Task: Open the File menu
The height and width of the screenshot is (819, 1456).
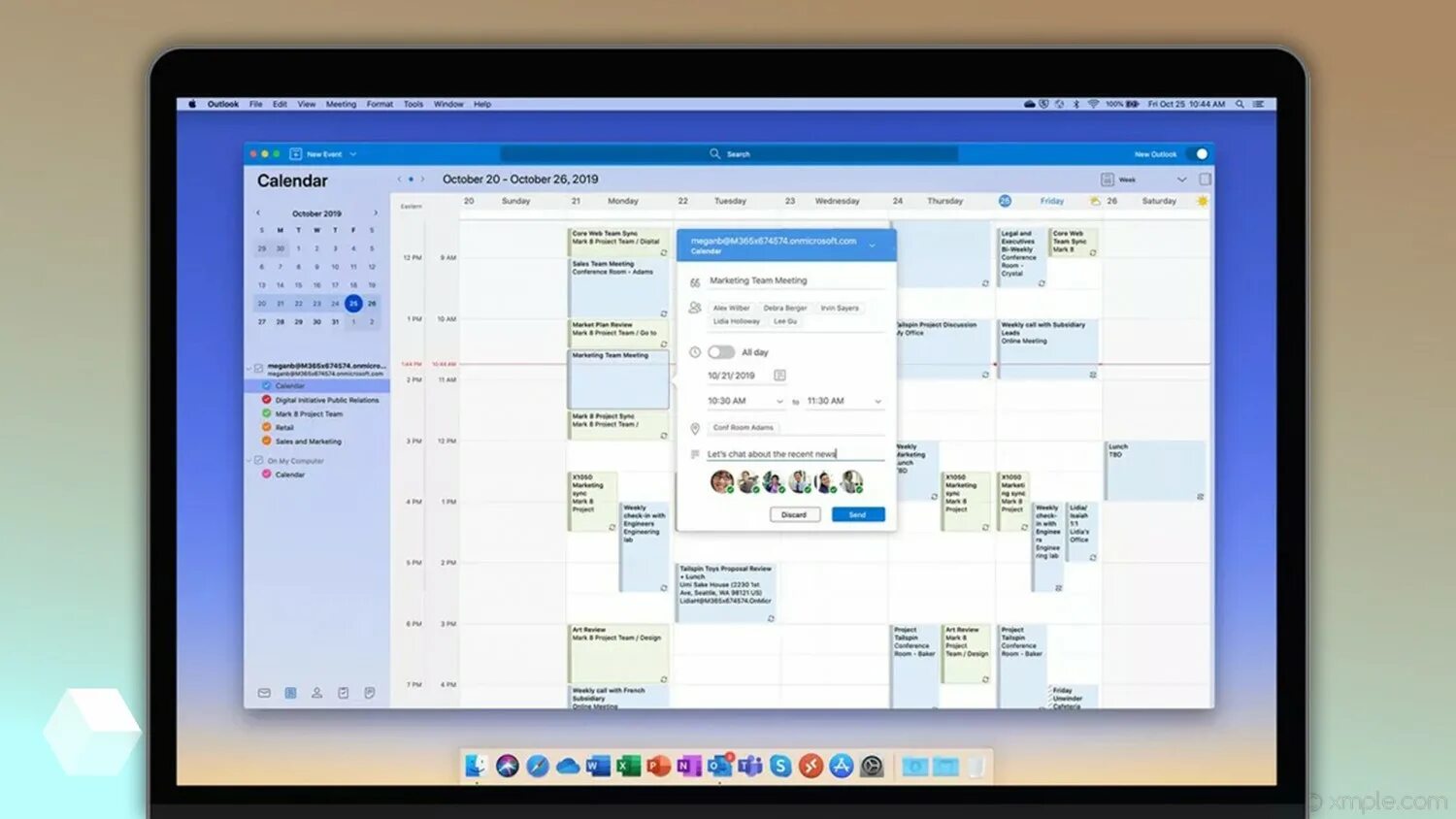Action: click(x=256, y=104)
